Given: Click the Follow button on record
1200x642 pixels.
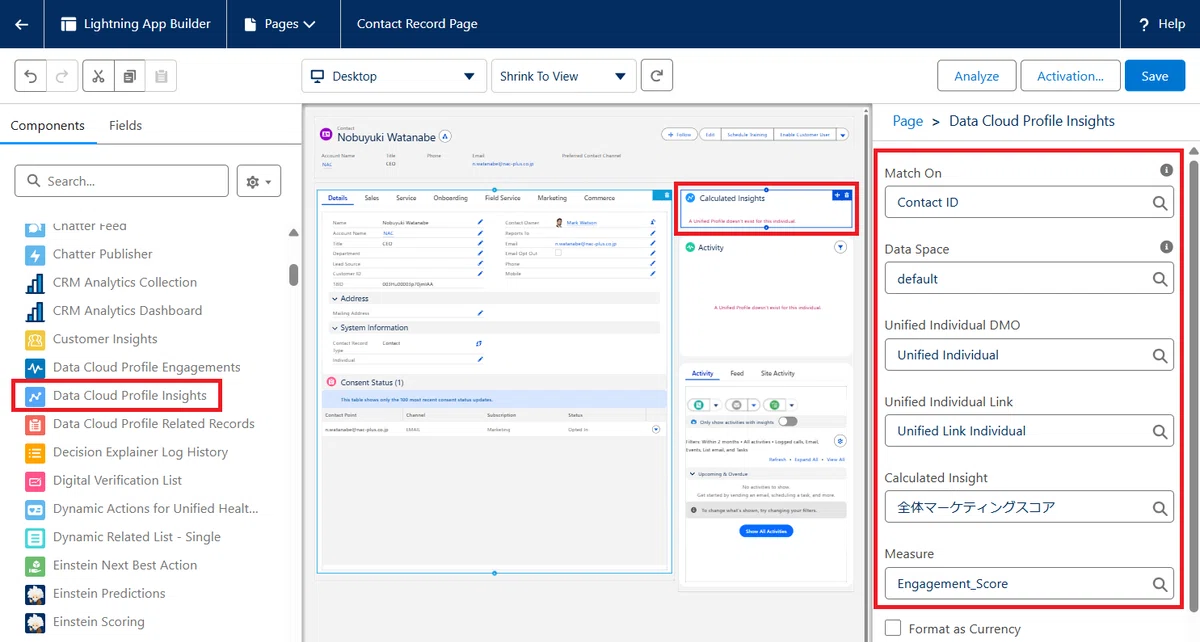Looking at the screenshot, I should click(x=679, y=134).
